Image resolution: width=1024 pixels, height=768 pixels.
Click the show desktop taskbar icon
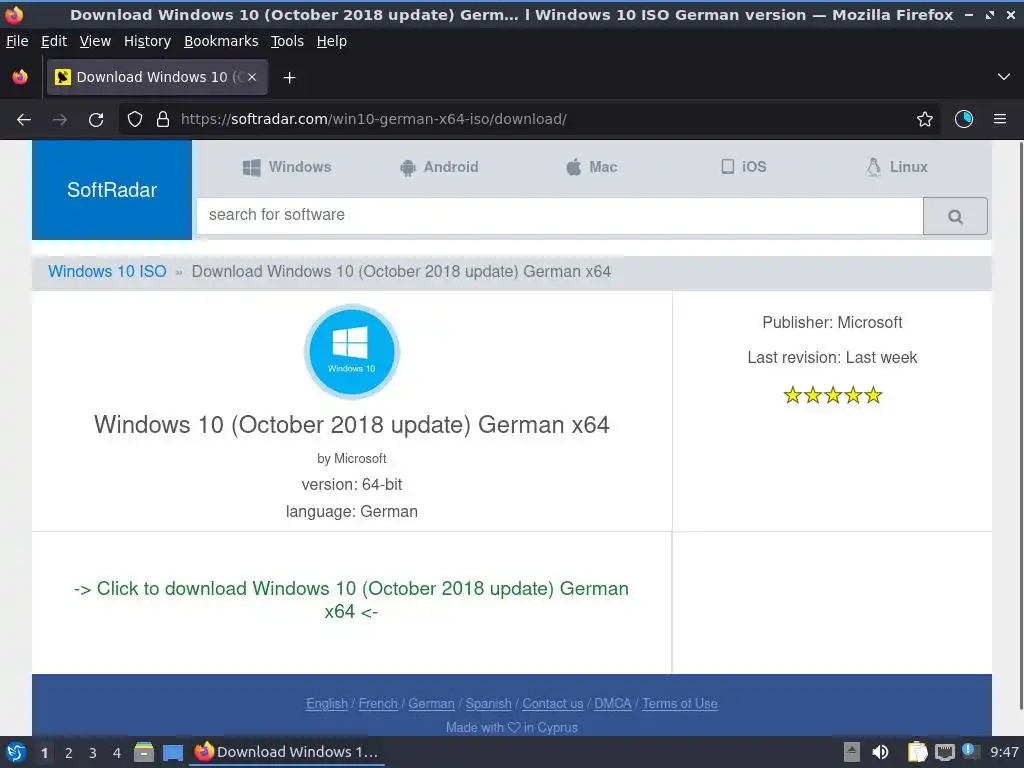click(172, 753)
